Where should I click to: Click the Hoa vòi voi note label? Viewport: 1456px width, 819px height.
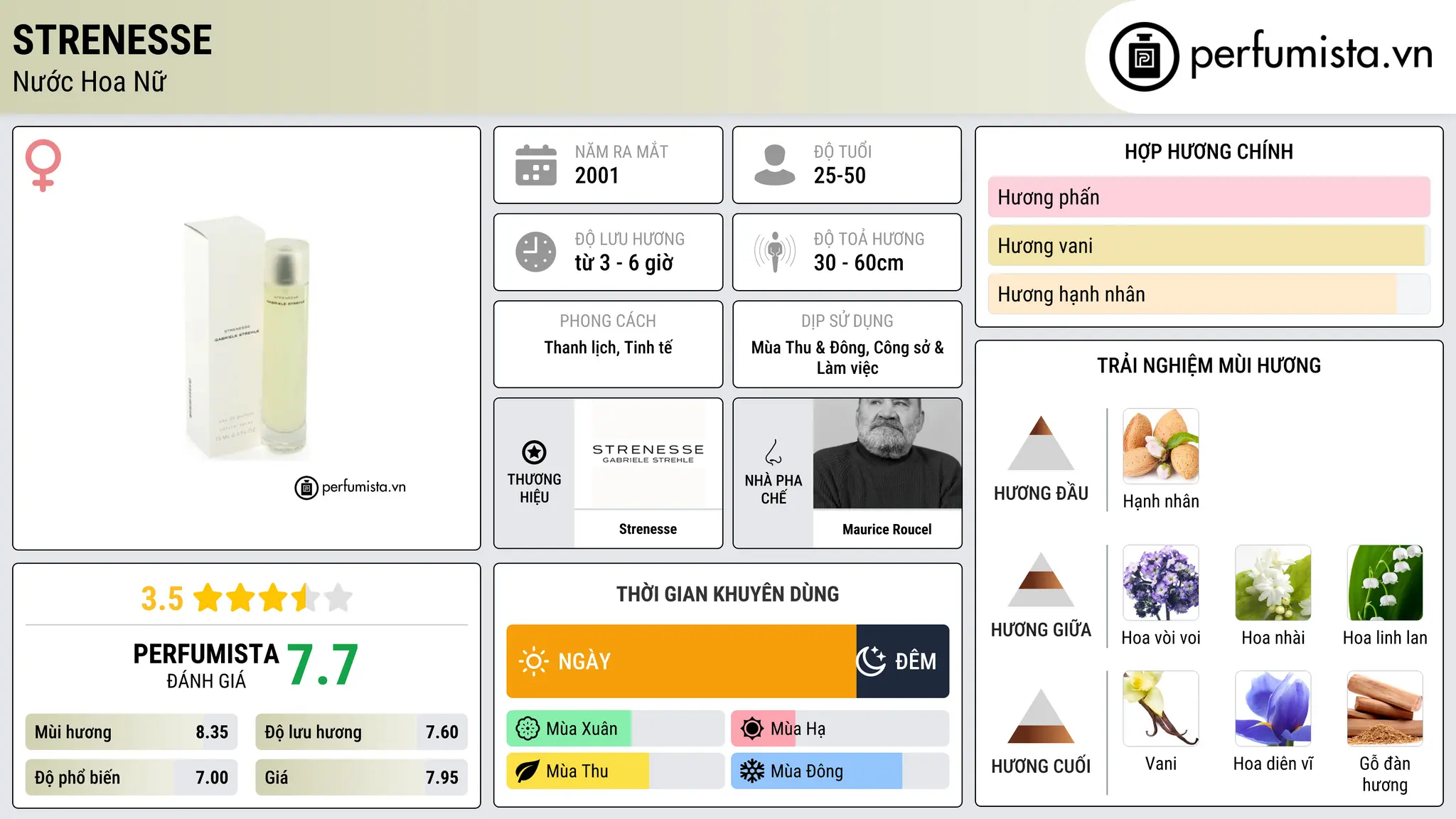click(1161, 638)
